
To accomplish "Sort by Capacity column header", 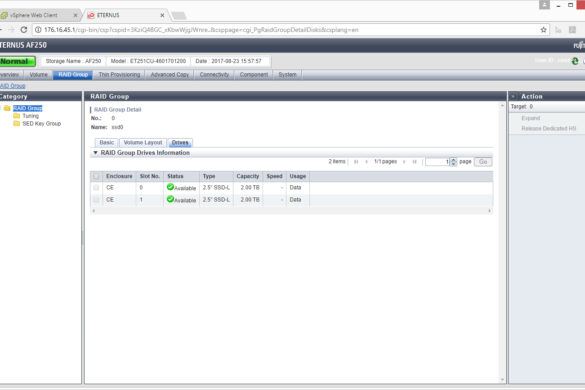I will [x=248, y=176].
